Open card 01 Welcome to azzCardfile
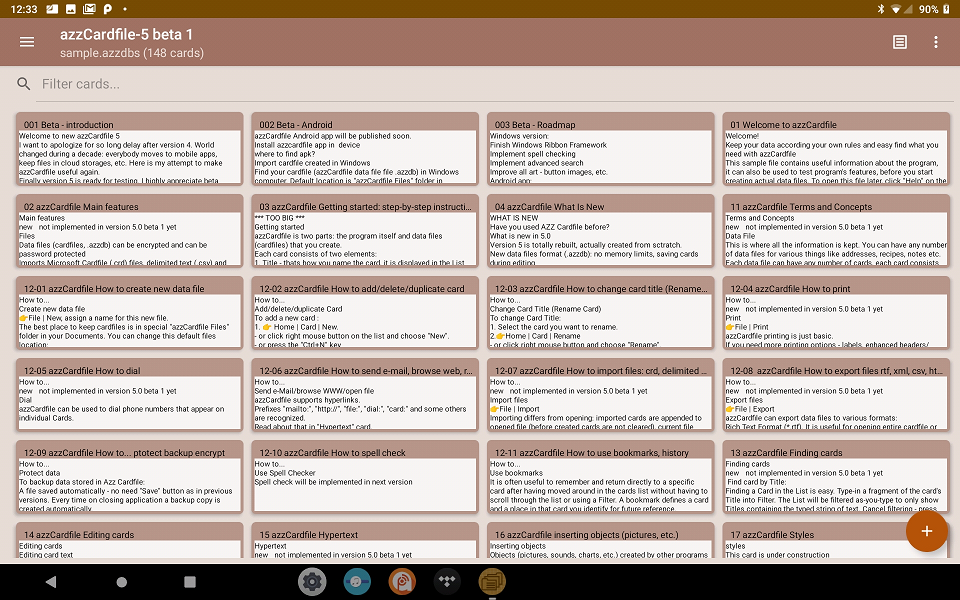This screenshot has height=600, width=960. click(836, 148)
